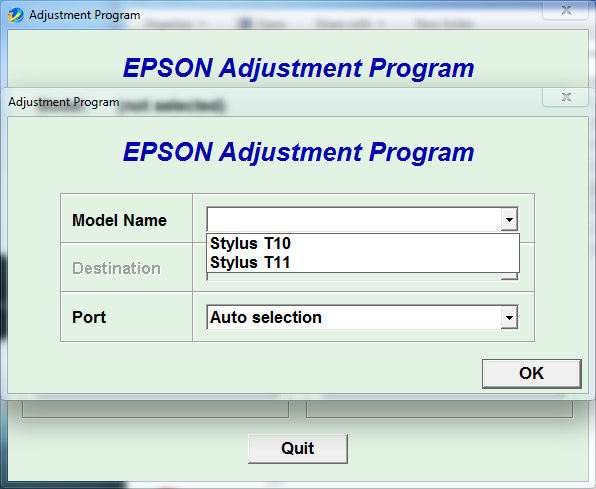Close the background Adjustment Program window

566,10
